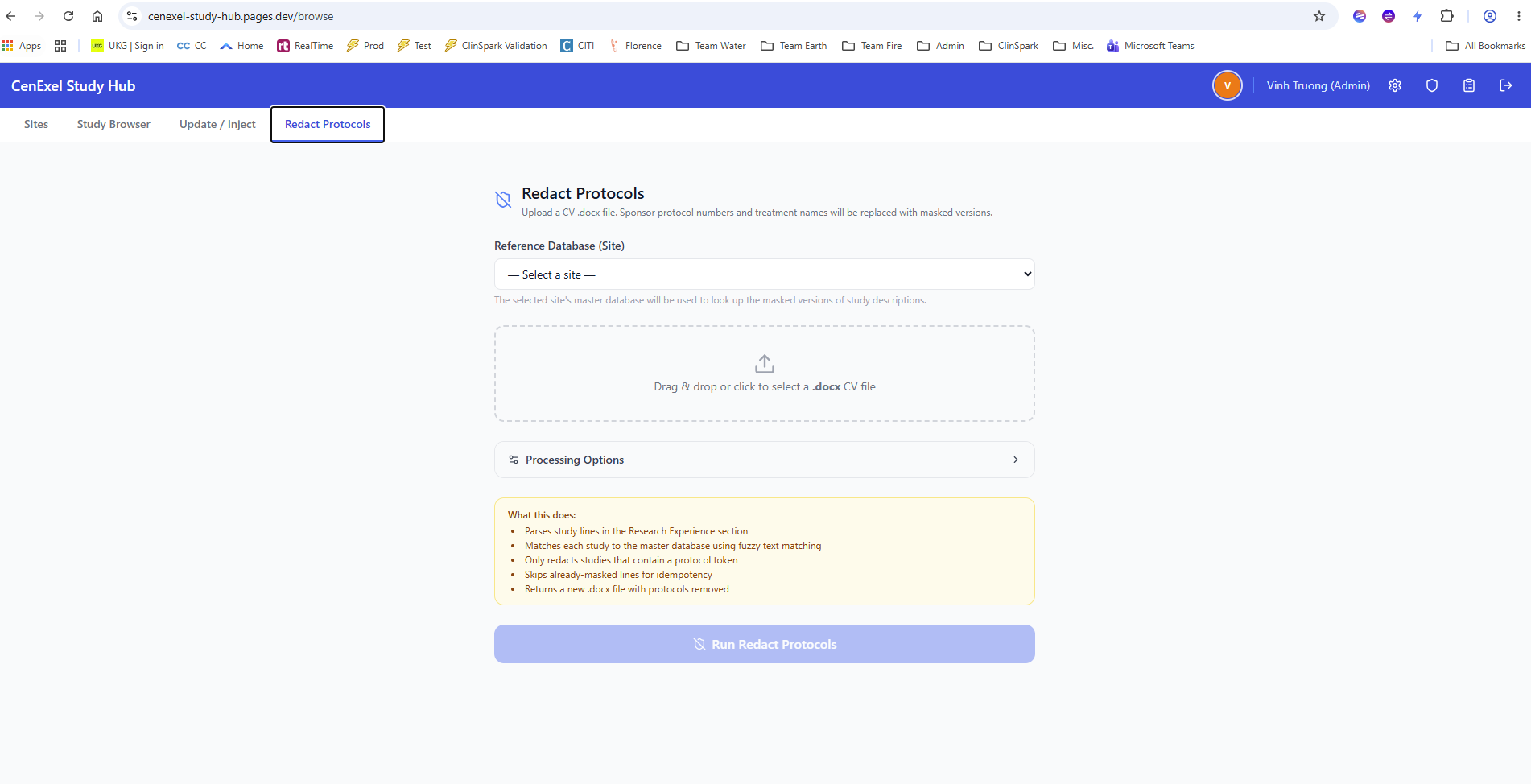The image size is (1531, 784).
Task: Click the site information icon in address bar
Action: pos(133,16)
